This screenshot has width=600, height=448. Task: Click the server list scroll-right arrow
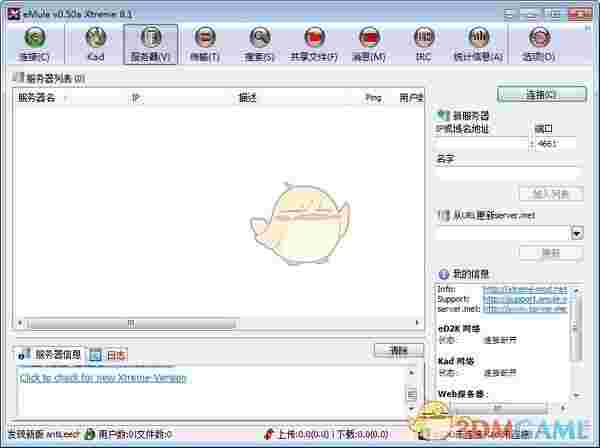(x=417, y=323)
